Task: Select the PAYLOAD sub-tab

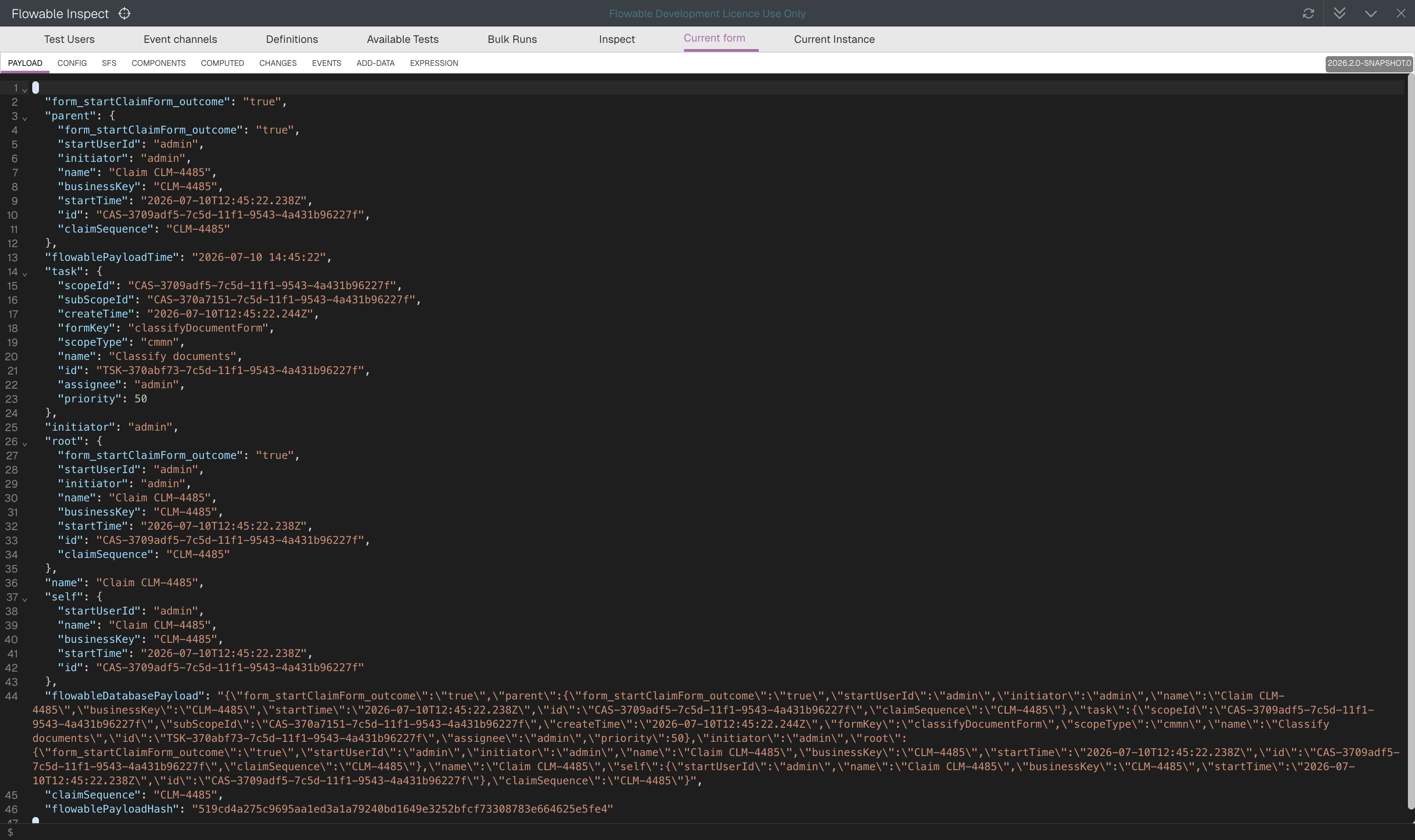Action: point(25,63)
